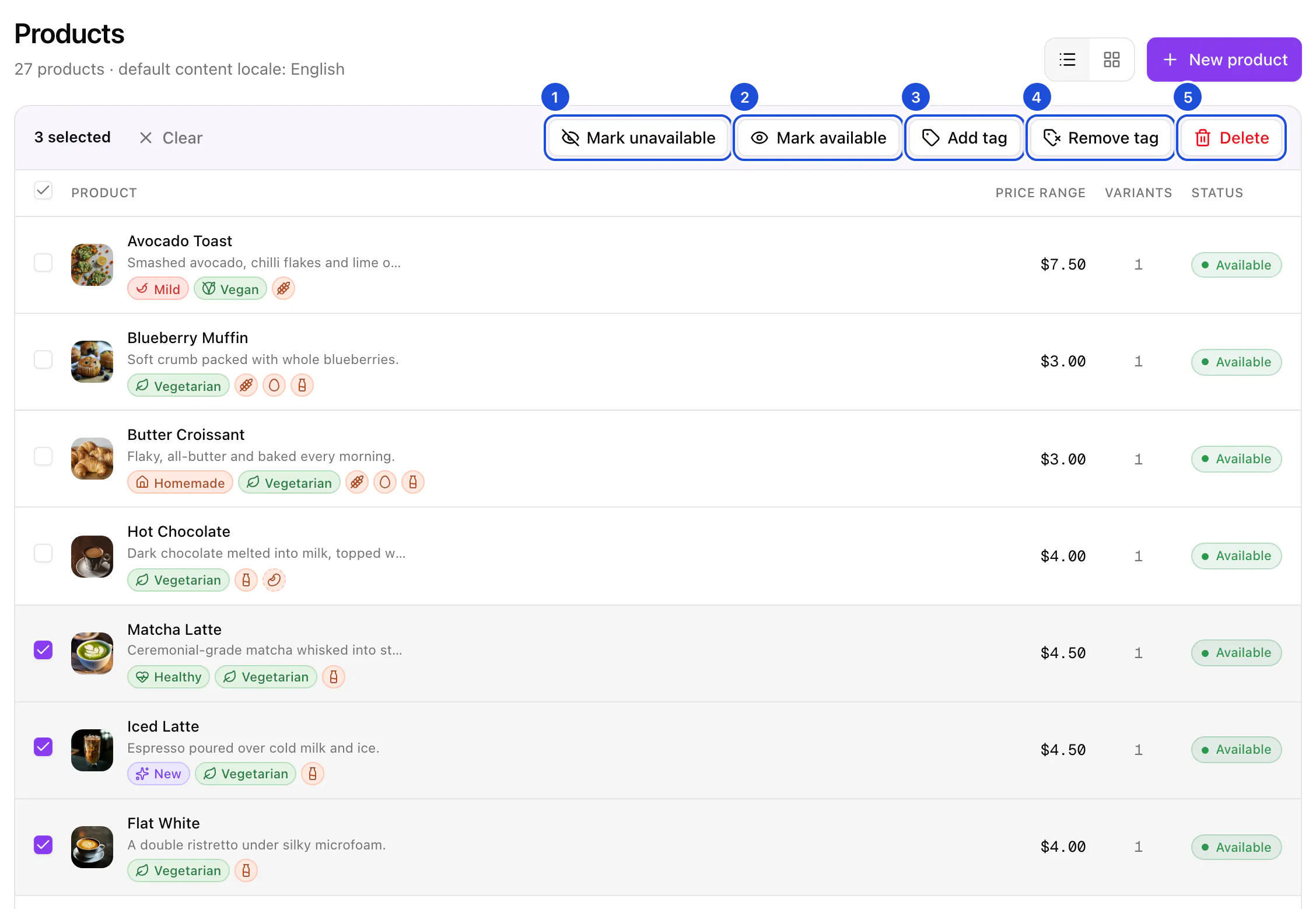Click the soy allergen icon on Hot Chocolate

coord(274,580)
